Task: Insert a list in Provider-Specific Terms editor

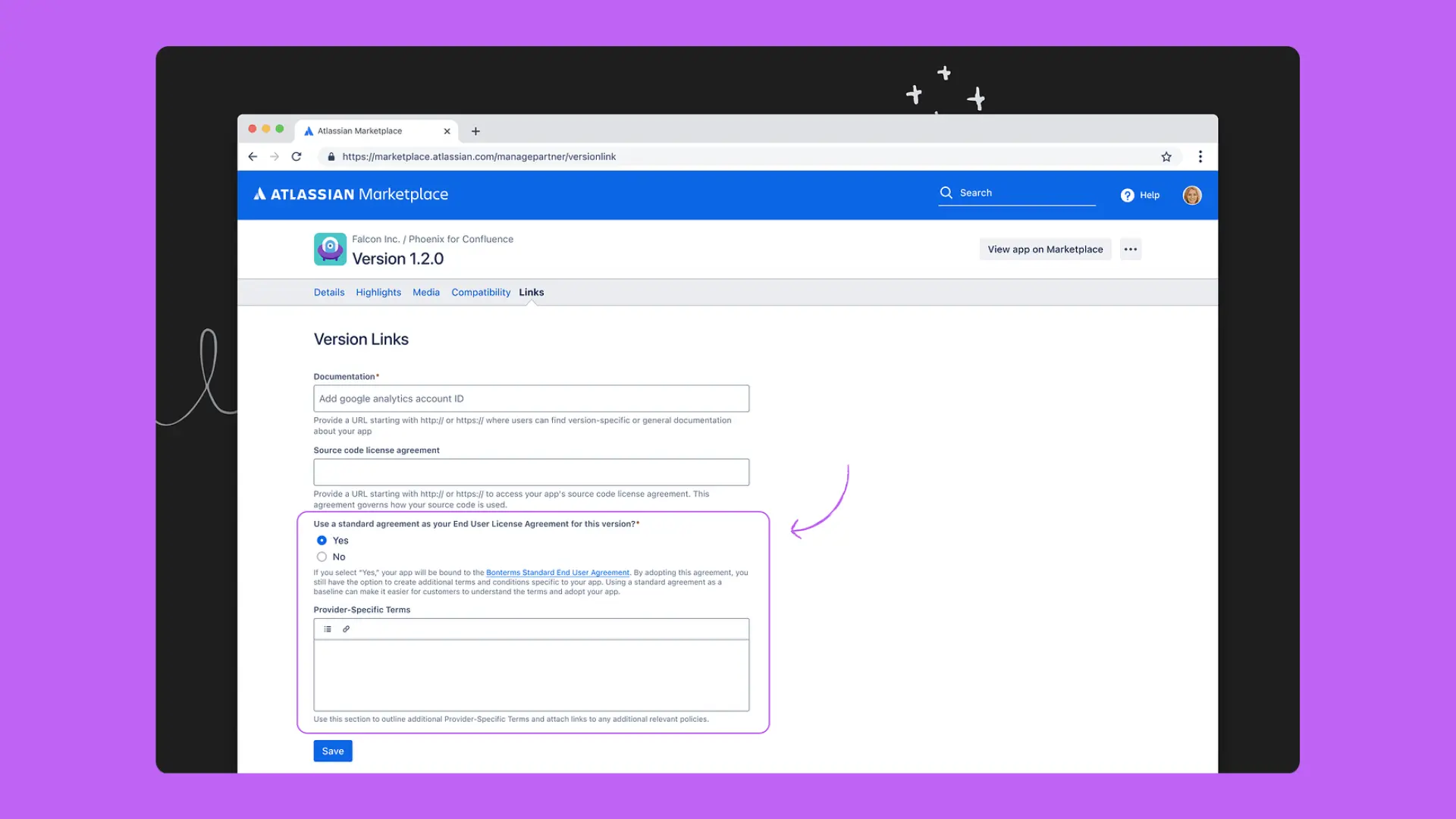Action: (x=328, y=629)
